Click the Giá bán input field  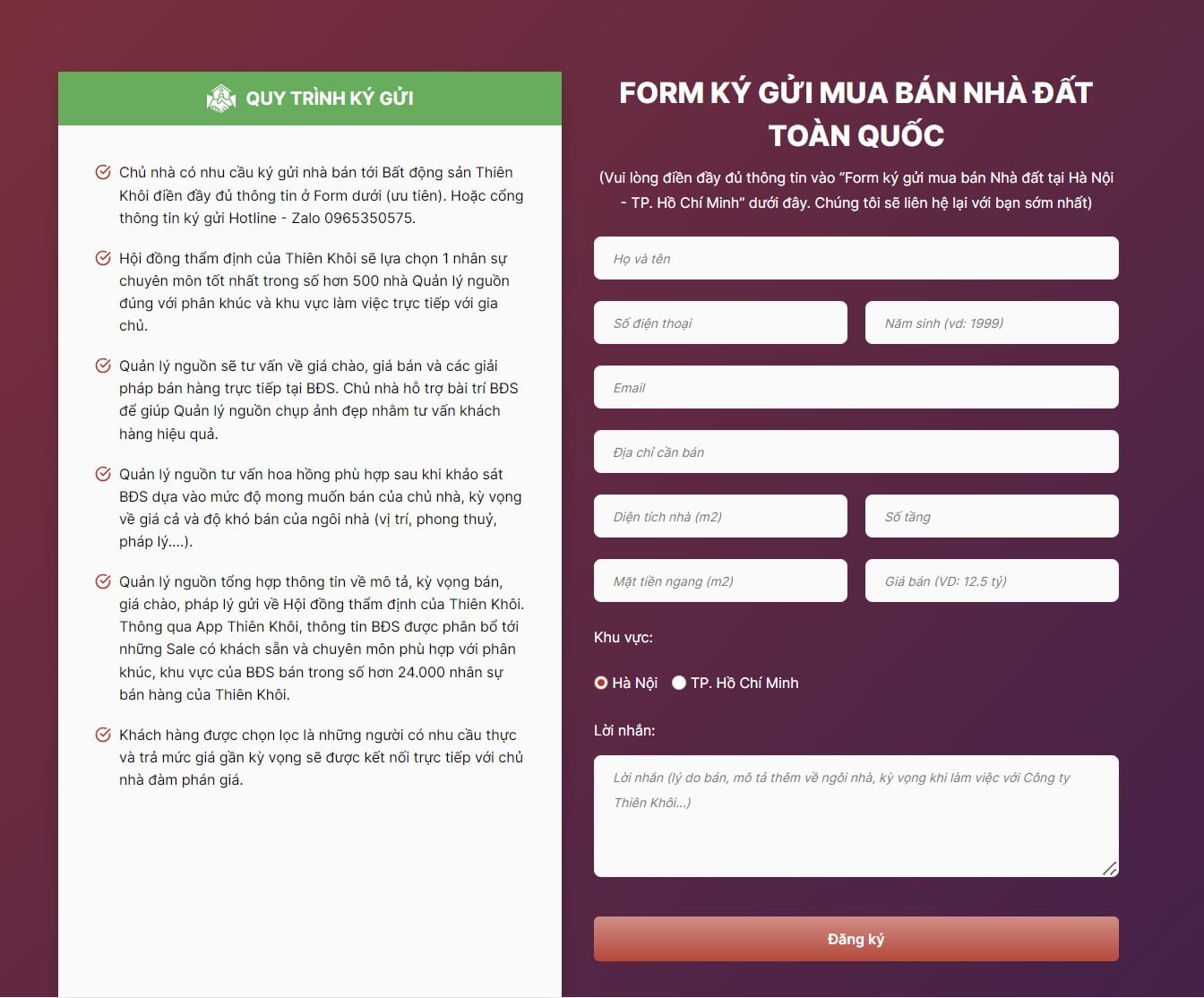coord(992,581)
